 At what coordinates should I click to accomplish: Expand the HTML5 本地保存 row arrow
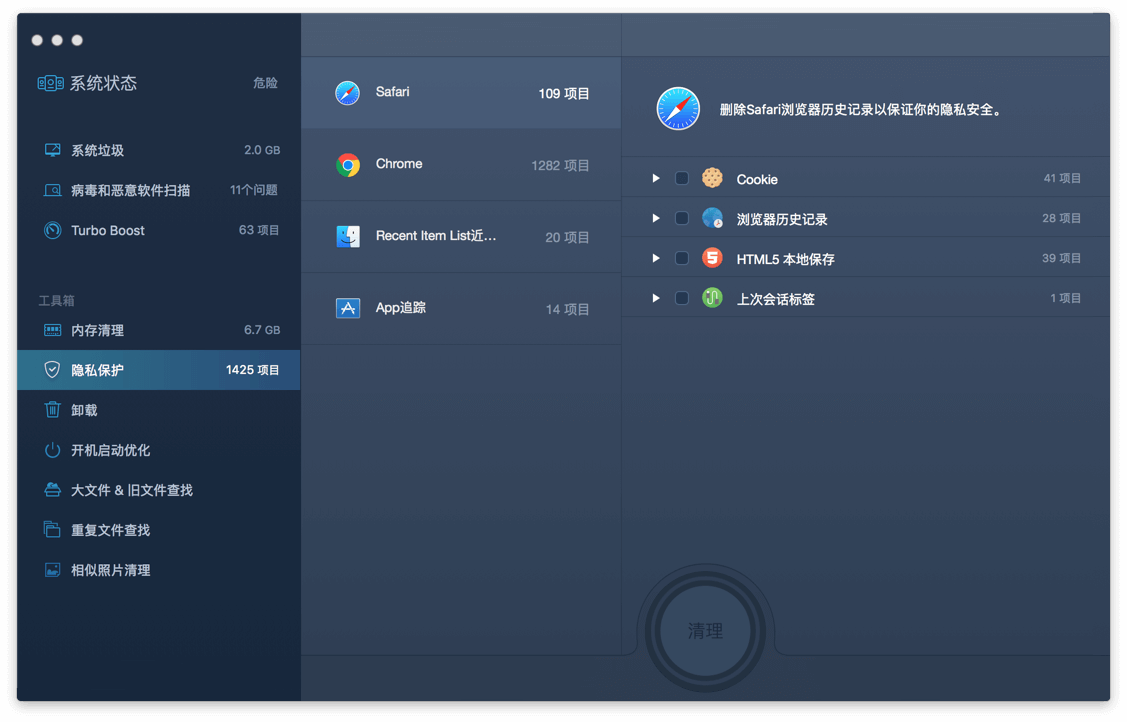tap(656, 258)
